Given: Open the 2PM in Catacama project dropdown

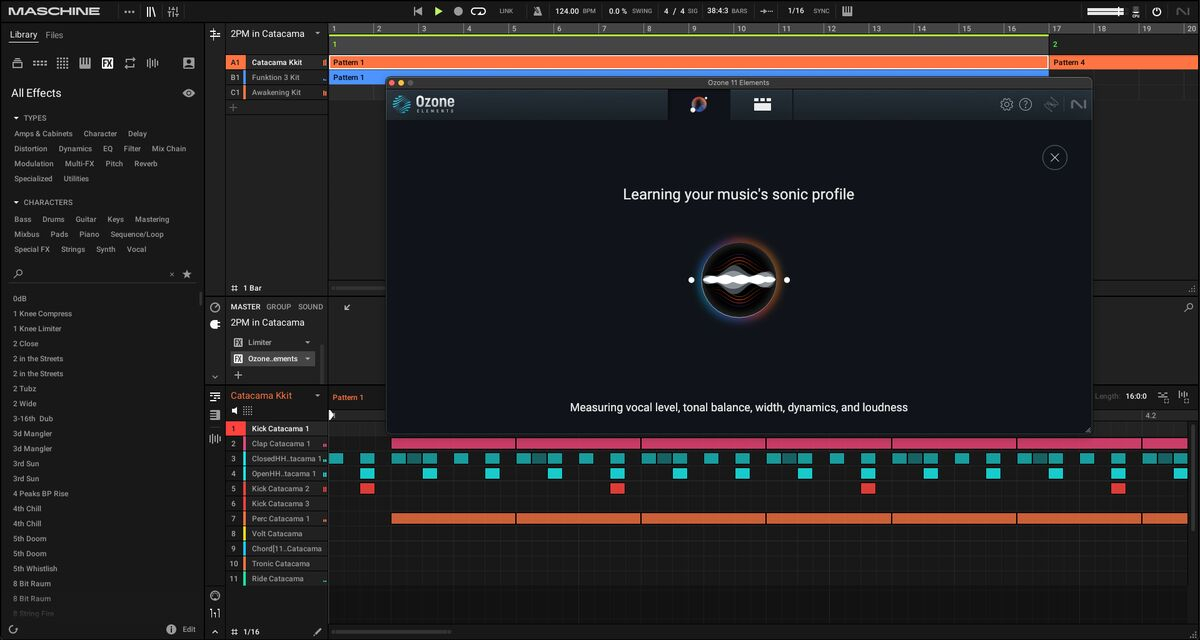Looking at the screenshot, I should [x=317, y=33].
